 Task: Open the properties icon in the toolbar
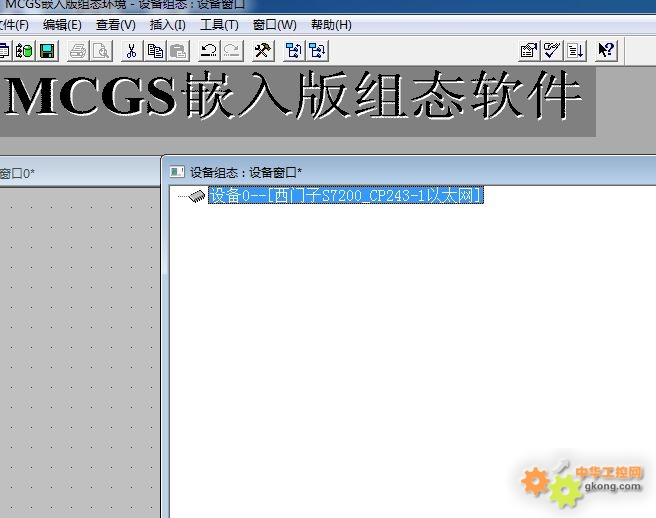[529, 51]
